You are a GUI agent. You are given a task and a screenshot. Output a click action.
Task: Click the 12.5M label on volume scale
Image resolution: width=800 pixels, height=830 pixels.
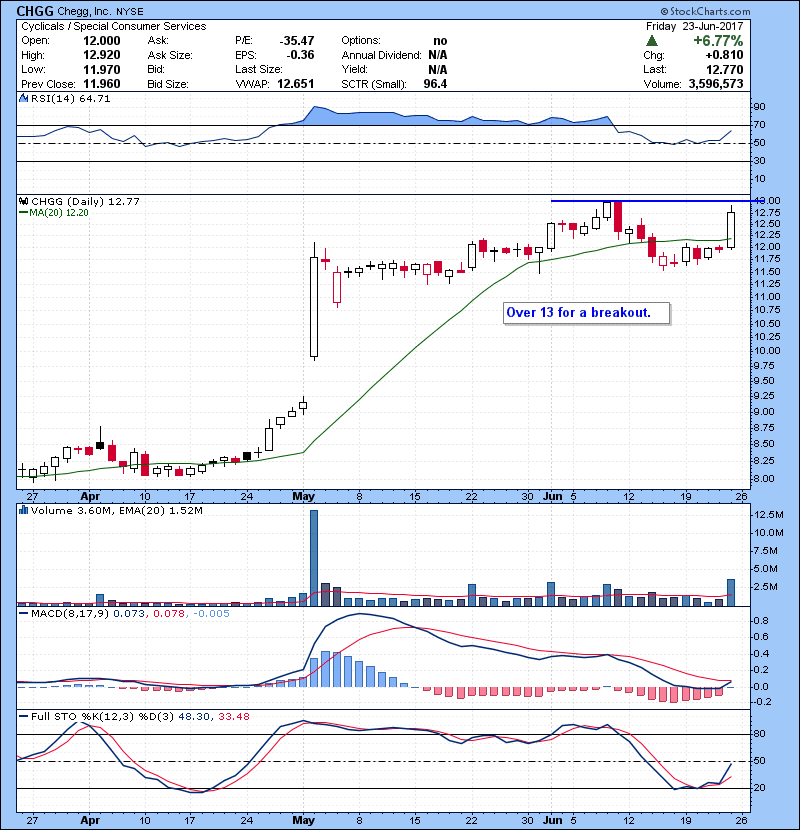(768, 515)
